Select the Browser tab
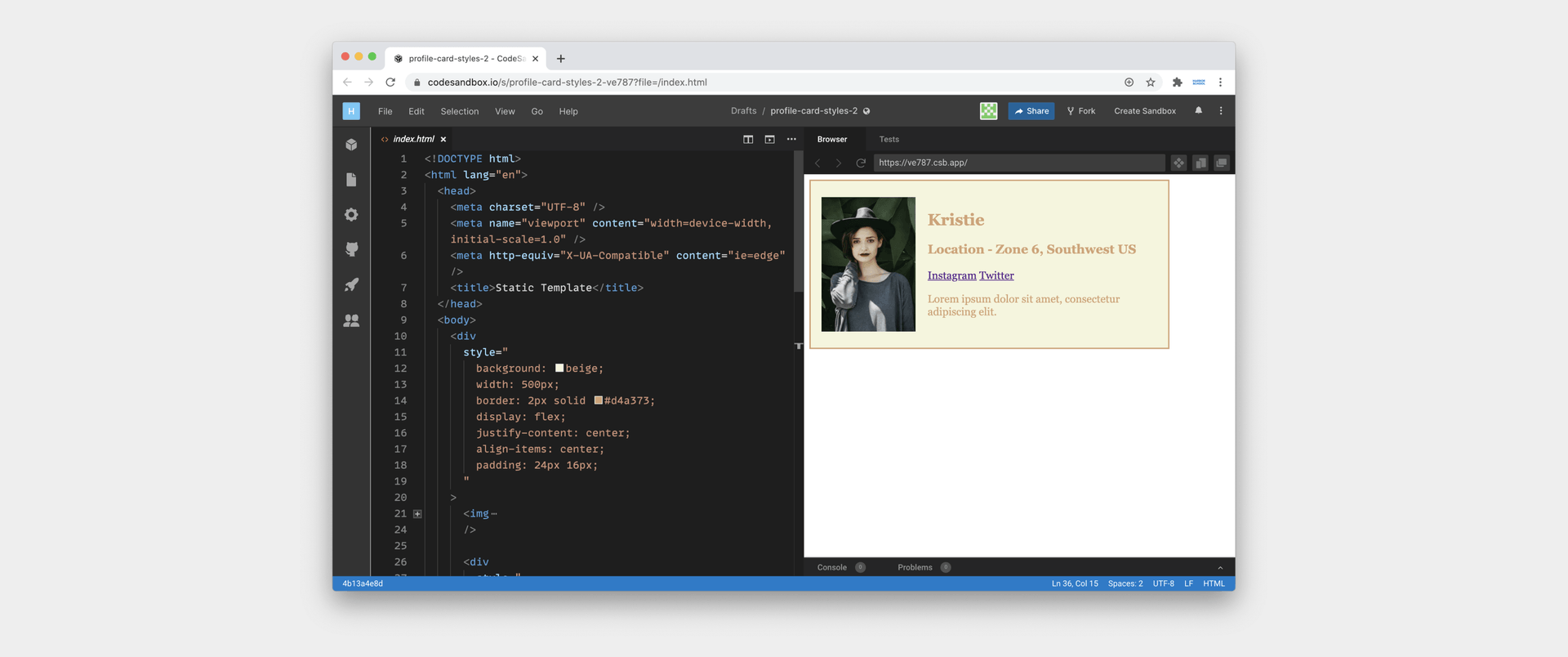1568x657 pixels. (x=832, y=139)
